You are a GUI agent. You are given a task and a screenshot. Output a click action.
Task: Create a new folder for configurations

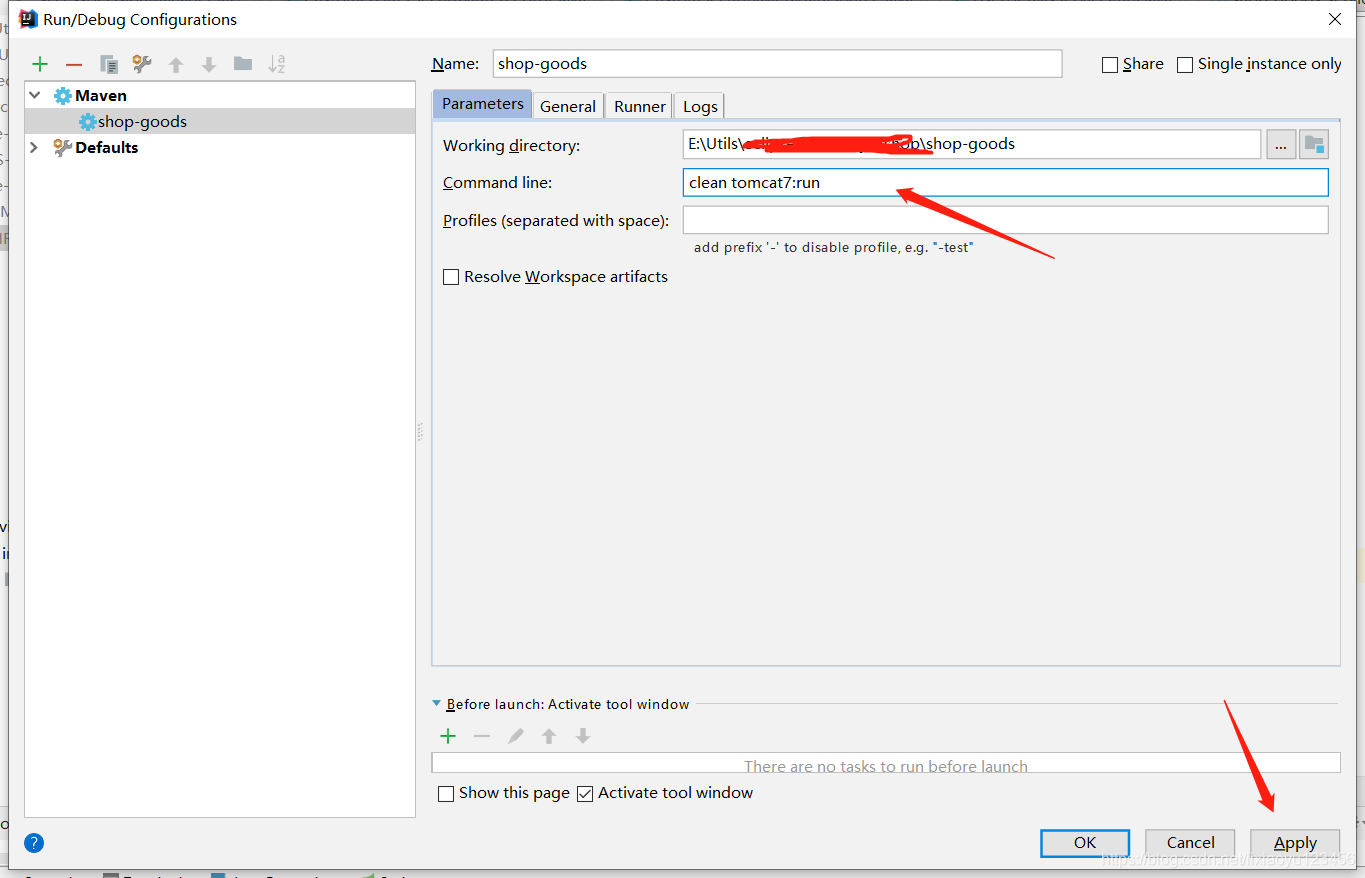tap(243, 64)
